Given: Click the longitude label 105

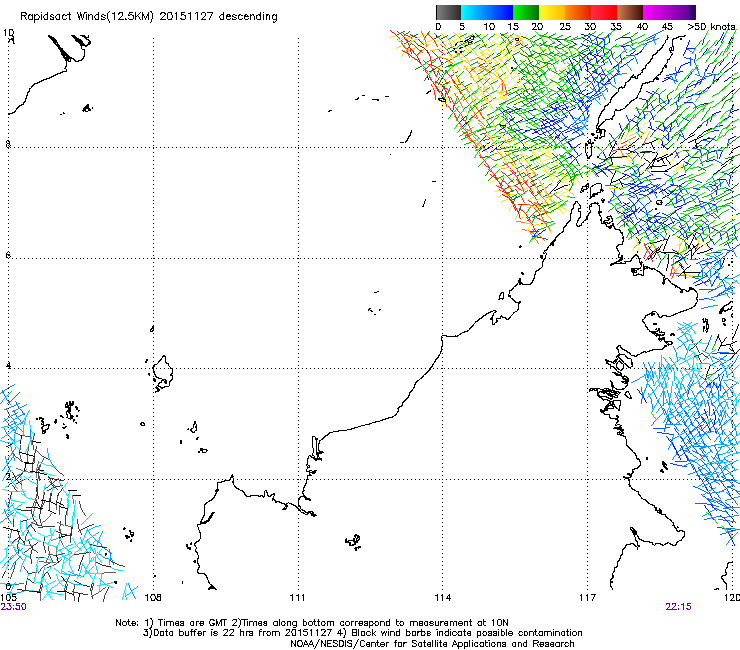Looking at the screenshot, I should pos(8,598).
